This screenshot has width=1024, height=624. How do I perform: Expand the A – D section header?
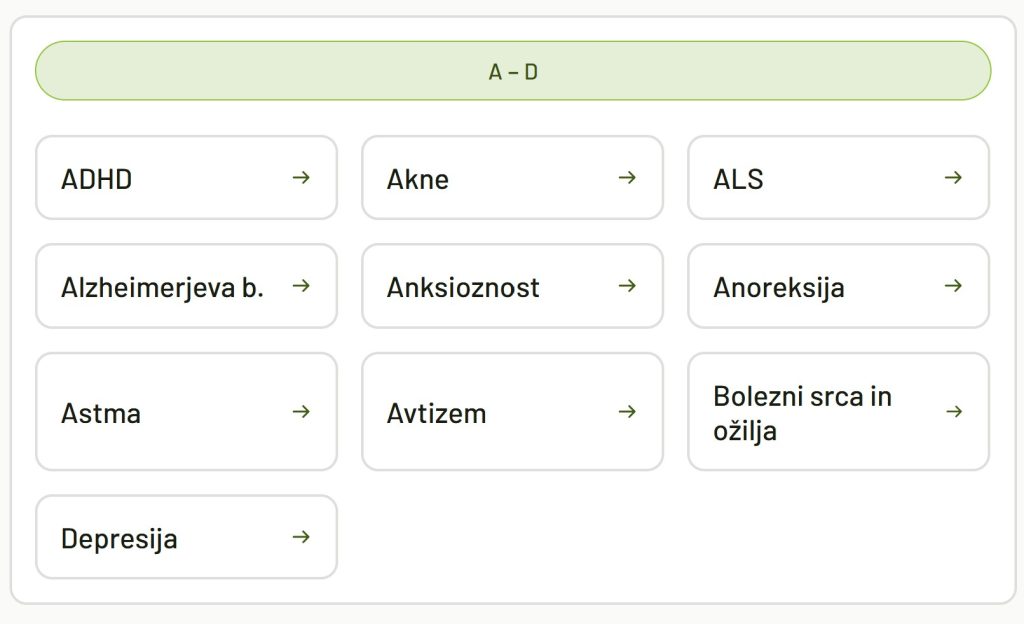512,70
